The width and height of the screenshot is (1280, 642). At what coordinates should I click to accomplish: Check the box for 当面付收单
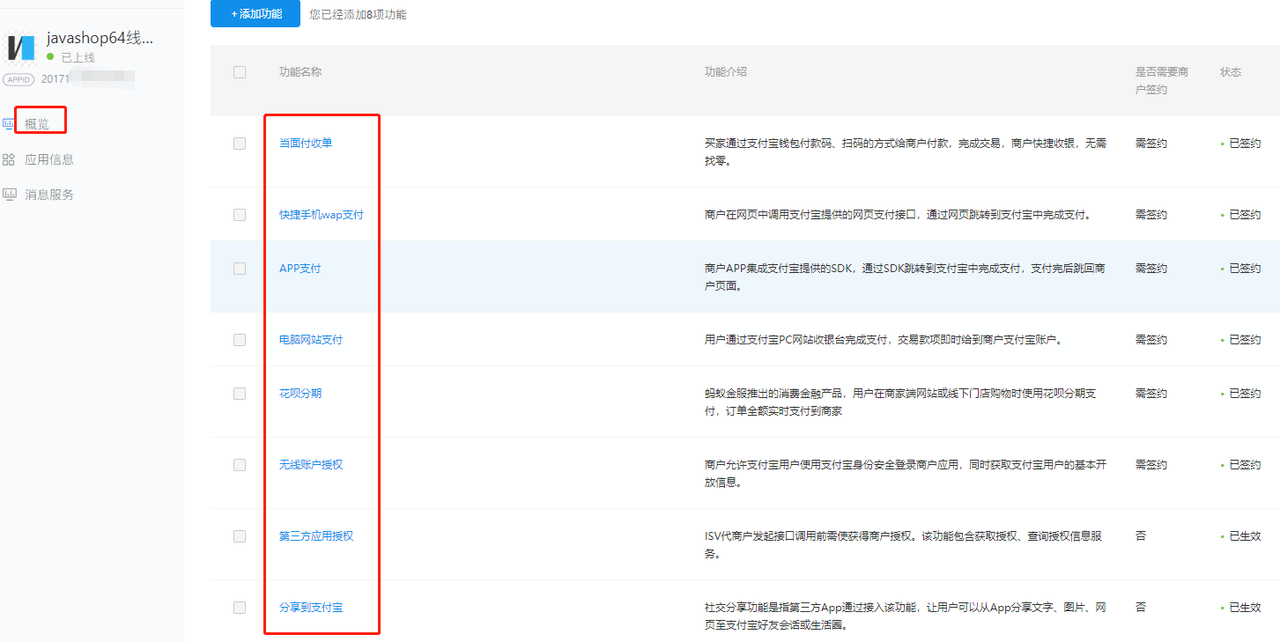(239, 143)
